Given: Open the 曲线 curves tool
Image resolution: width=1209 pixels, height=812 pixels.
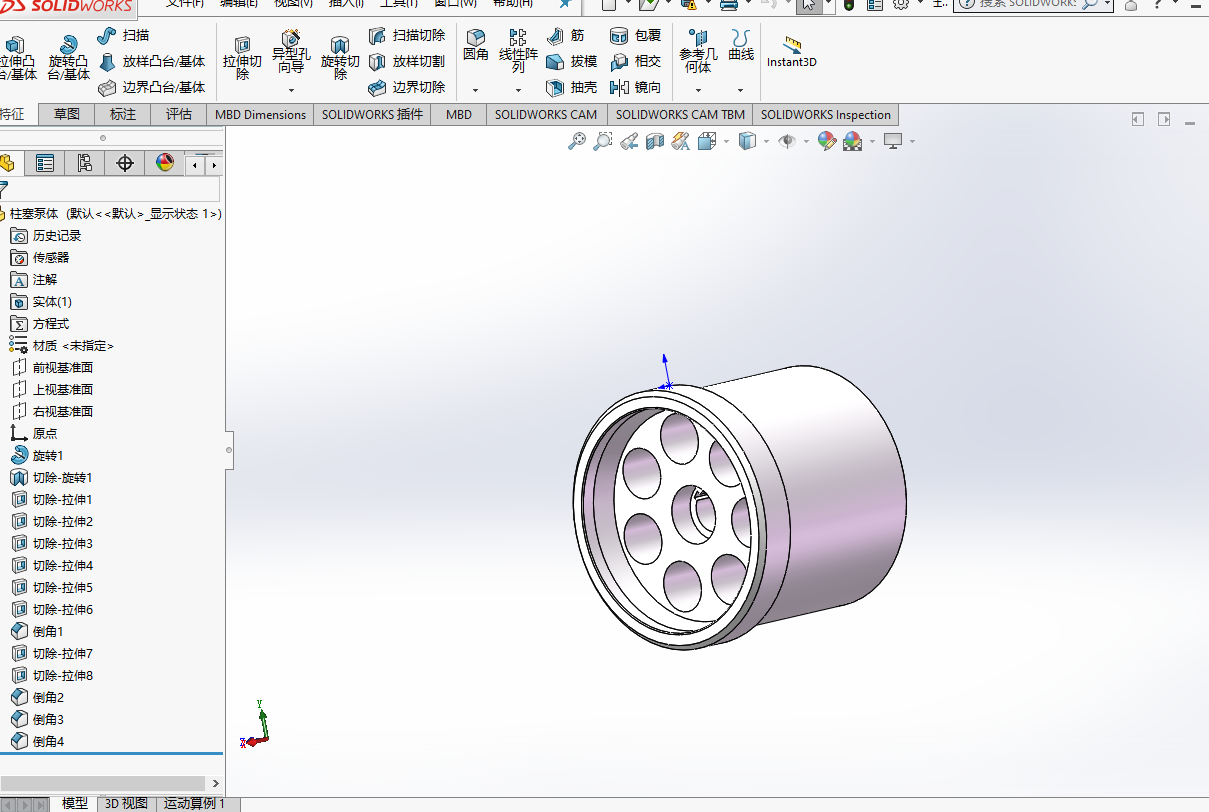Looking at the screenshot, I should [741, 46].
